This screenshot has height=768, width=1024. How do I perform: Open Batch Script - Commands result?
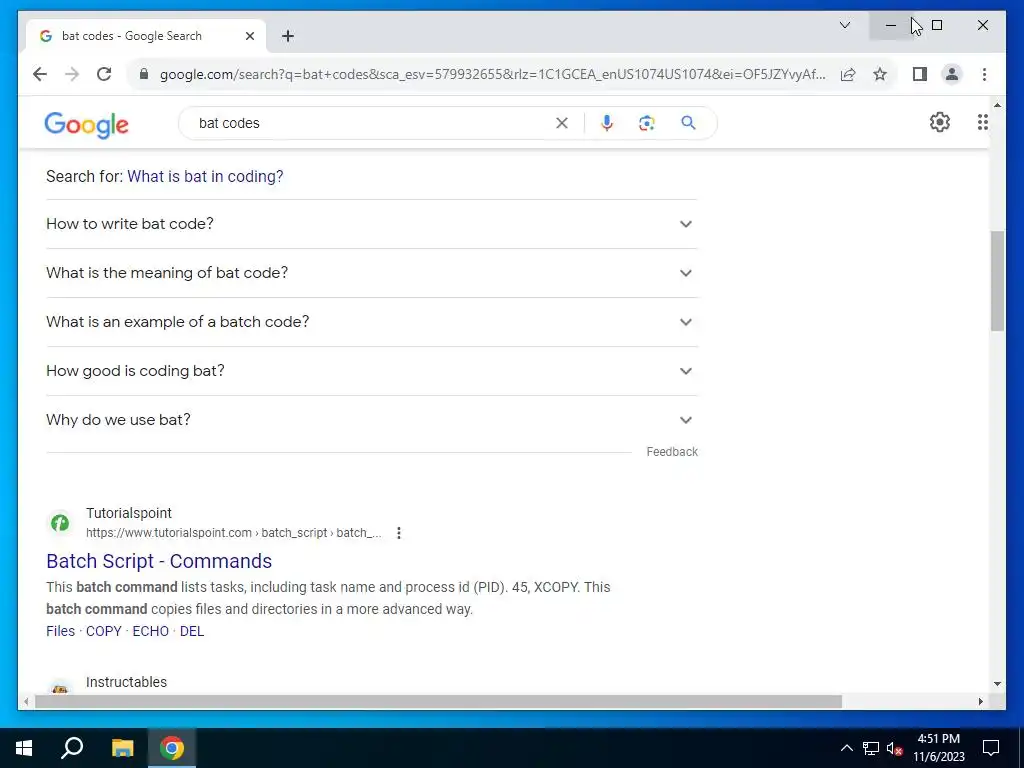coord(159,561)
